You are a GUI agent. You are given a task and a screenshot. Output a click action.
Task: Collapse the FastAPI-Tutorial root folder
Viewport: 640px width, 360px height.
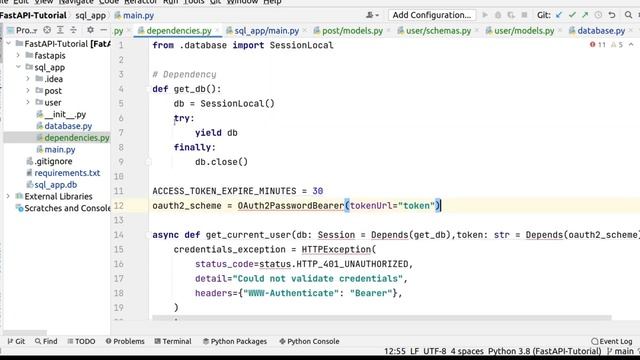click(9, 44)
